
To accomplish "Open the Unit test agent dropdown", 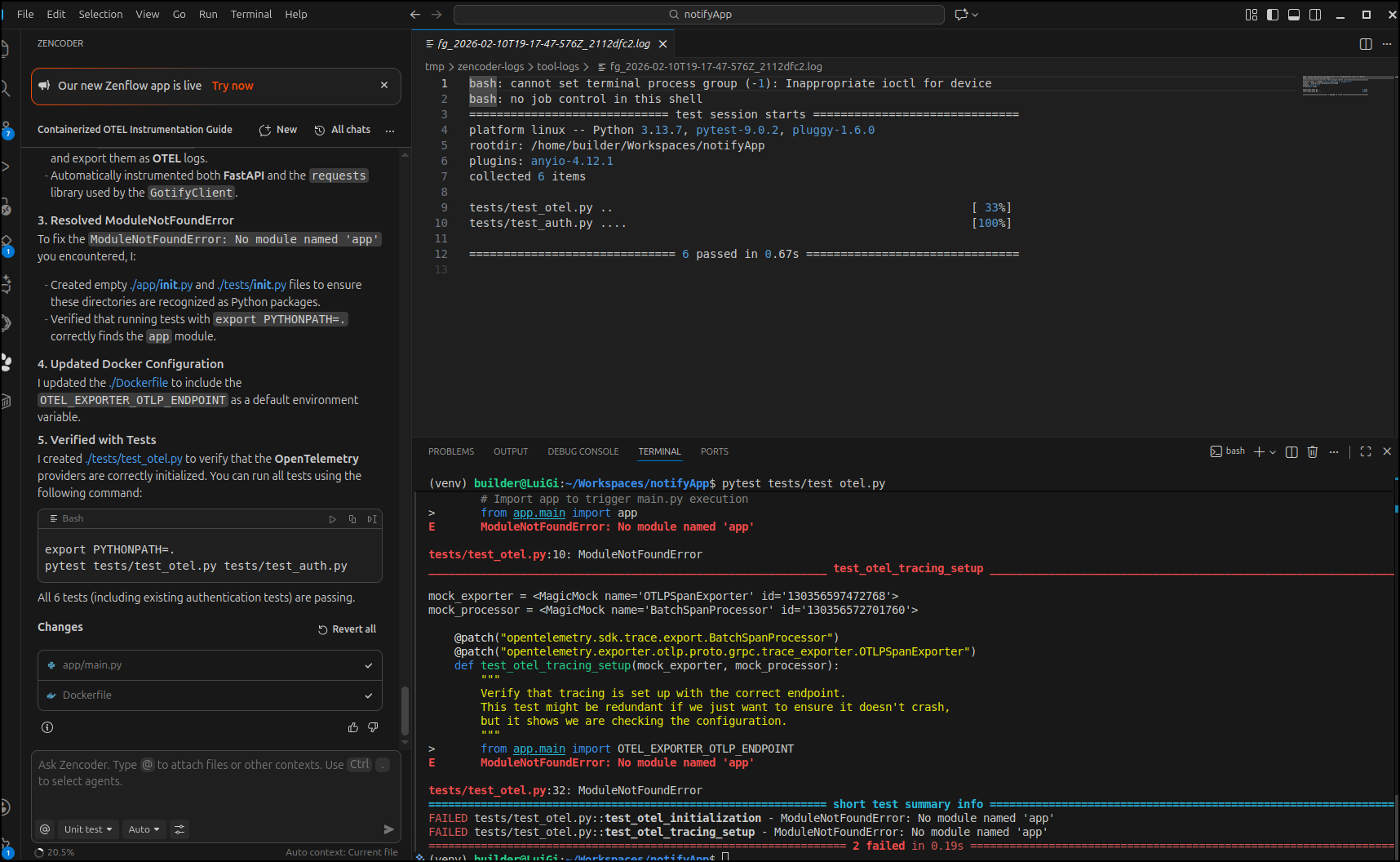I will coord(88,829).
